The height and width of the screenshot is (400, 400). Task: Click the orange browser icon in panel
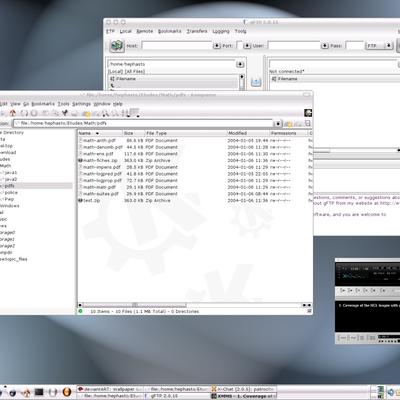point(67,392)
